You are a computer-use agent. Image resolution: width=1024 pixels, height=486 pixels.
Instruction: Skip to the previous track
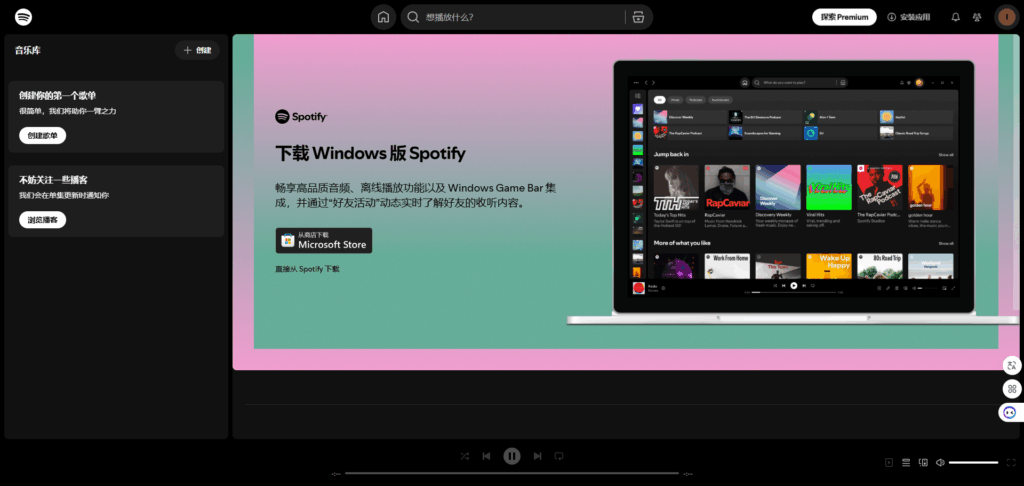click(487, 456)
